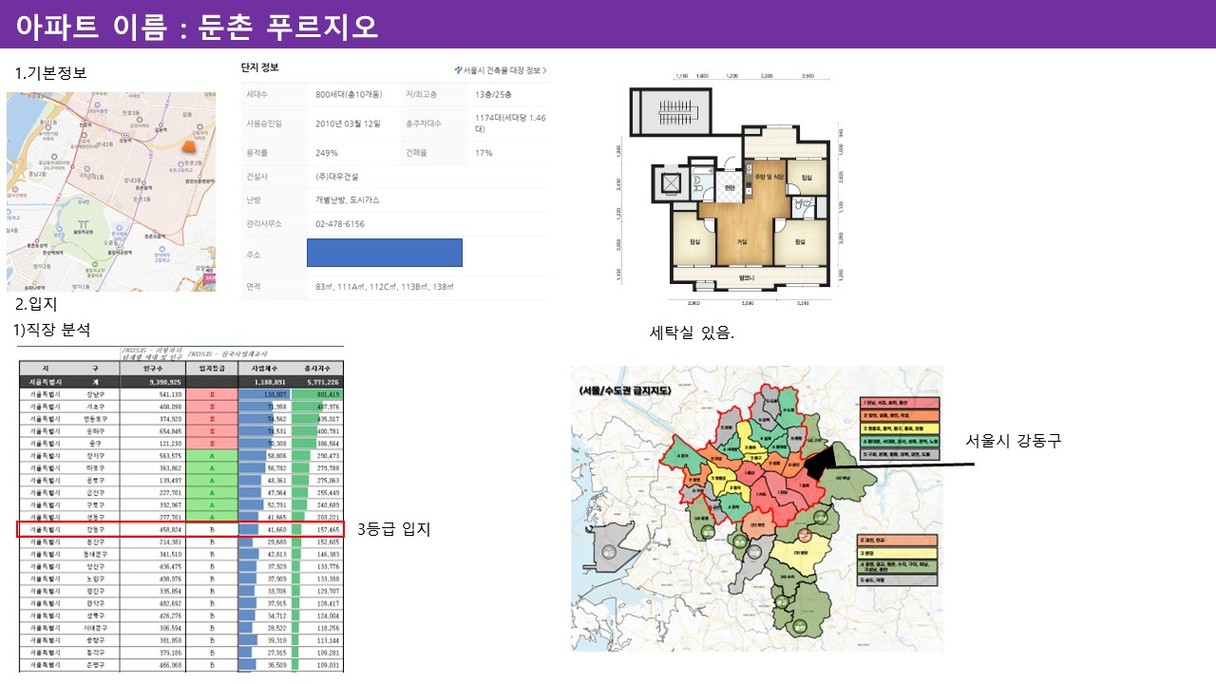The width and height of the screenshot is (1216, 684).
Task: Click the 세대수 row label
Action: click(x=258, y=94)
